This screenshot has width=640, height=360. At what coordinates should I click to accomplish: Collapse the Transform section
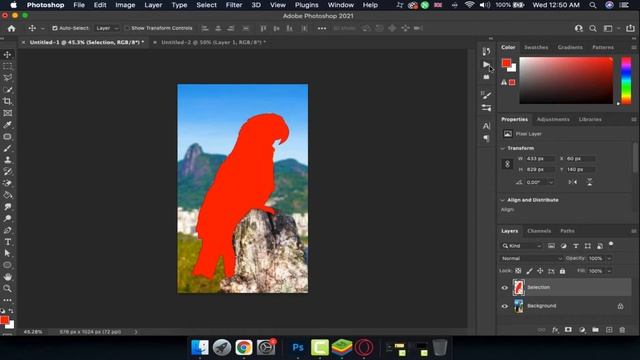[x=503, y=148]
